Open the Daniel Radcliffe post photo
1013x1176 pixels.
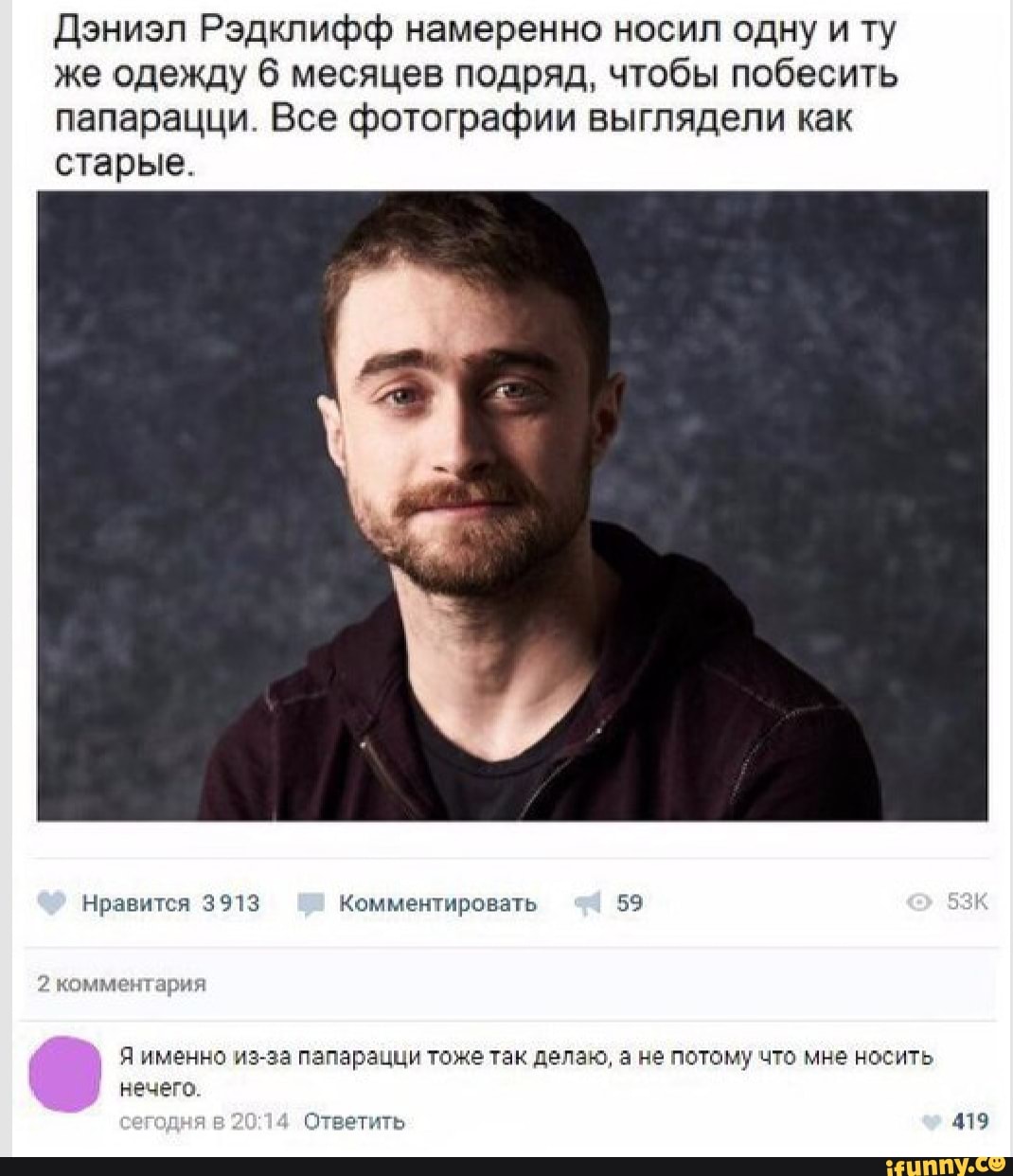[512, 506]
